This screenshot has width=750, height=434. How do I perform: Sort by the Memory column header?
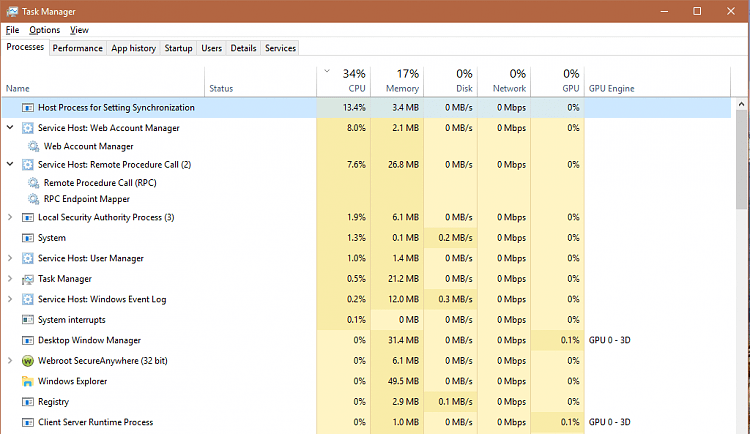397,81
